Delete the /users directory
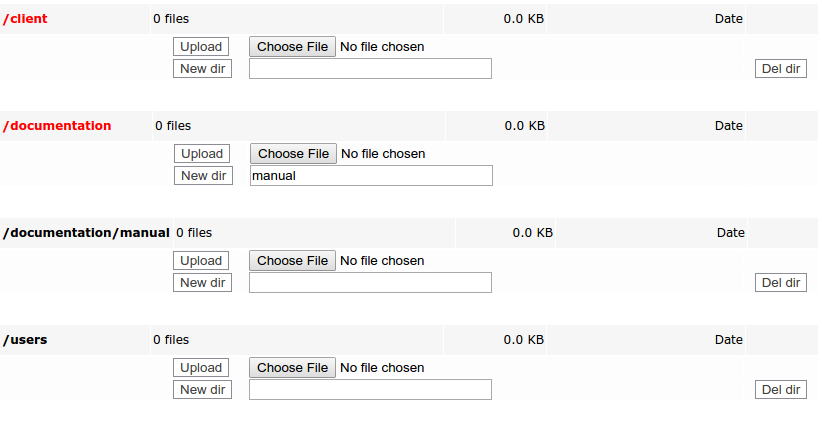The width and height of the screenshot is (822, 440). [x=780, y=389]
